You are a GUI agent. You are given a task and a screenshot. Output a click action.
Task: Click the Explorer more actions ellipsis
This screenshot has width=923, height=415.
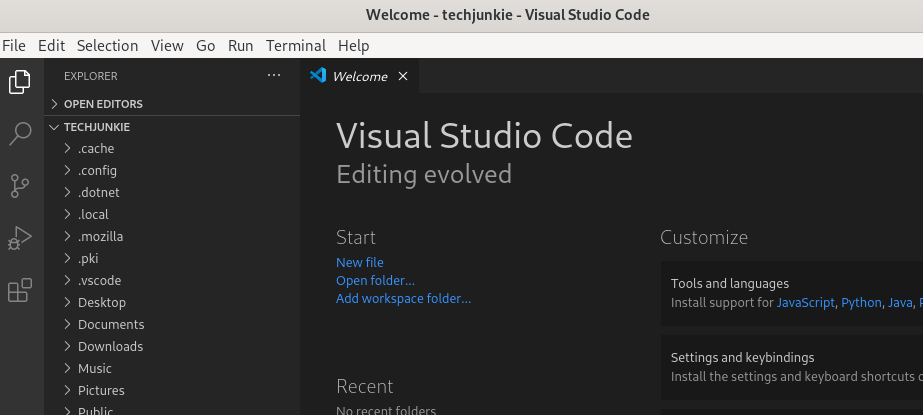(x=274, y=76)
